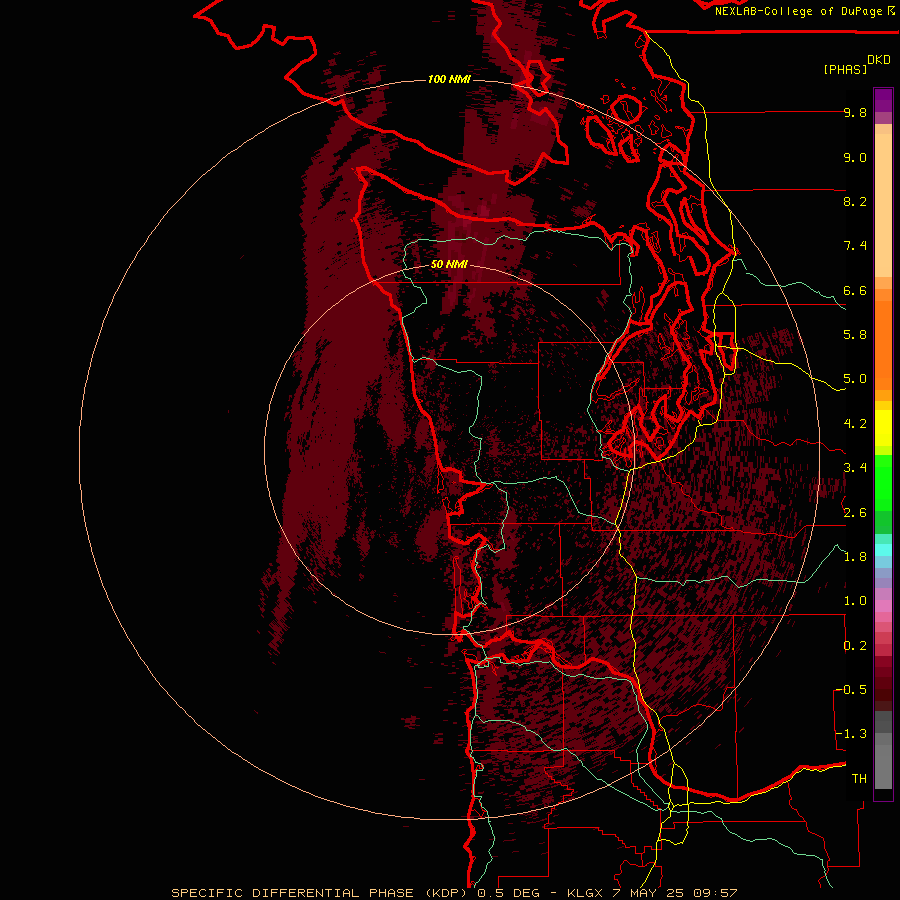
Task: Click the 9.0 value on color scale
Action: [855, 158]
